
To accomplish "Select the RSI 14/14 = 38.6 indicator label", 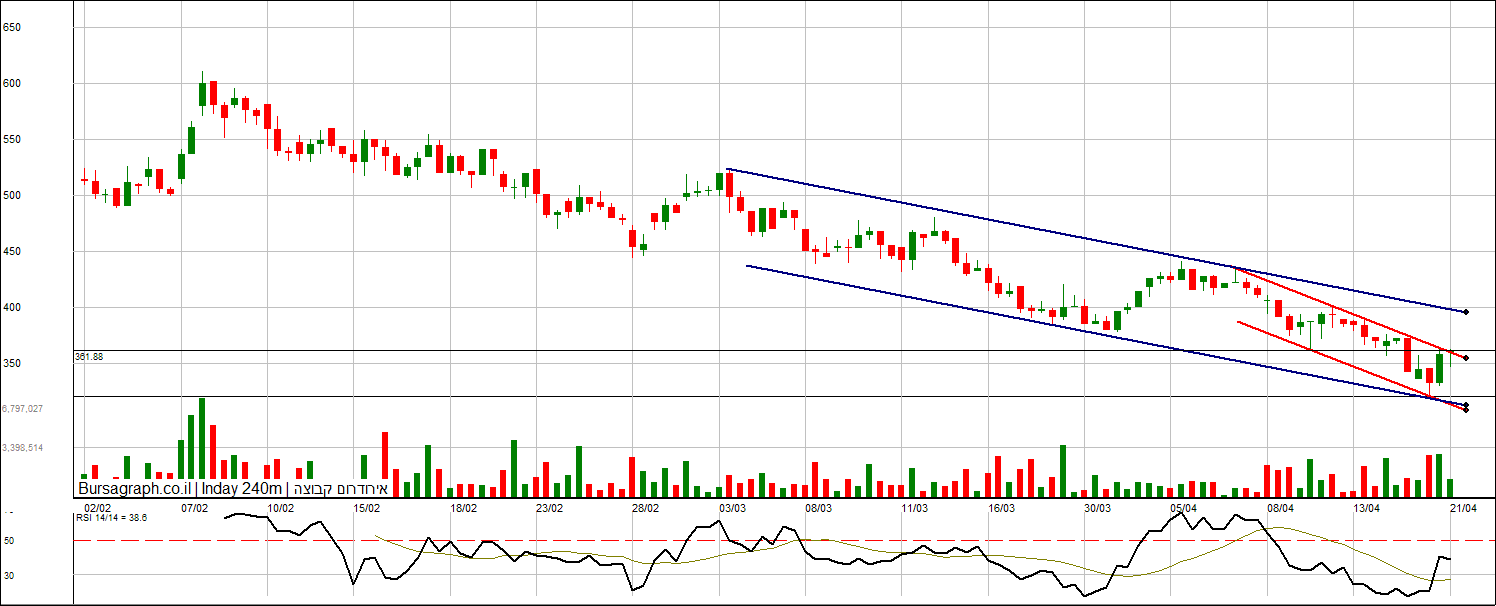I will (x=112, y=518).
